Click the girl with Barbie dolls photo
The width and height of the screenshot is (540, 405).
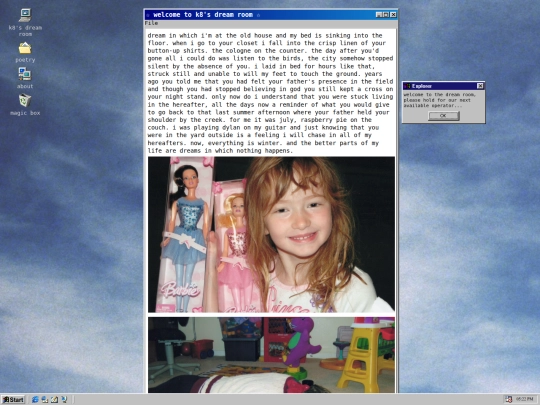[271, 235]
